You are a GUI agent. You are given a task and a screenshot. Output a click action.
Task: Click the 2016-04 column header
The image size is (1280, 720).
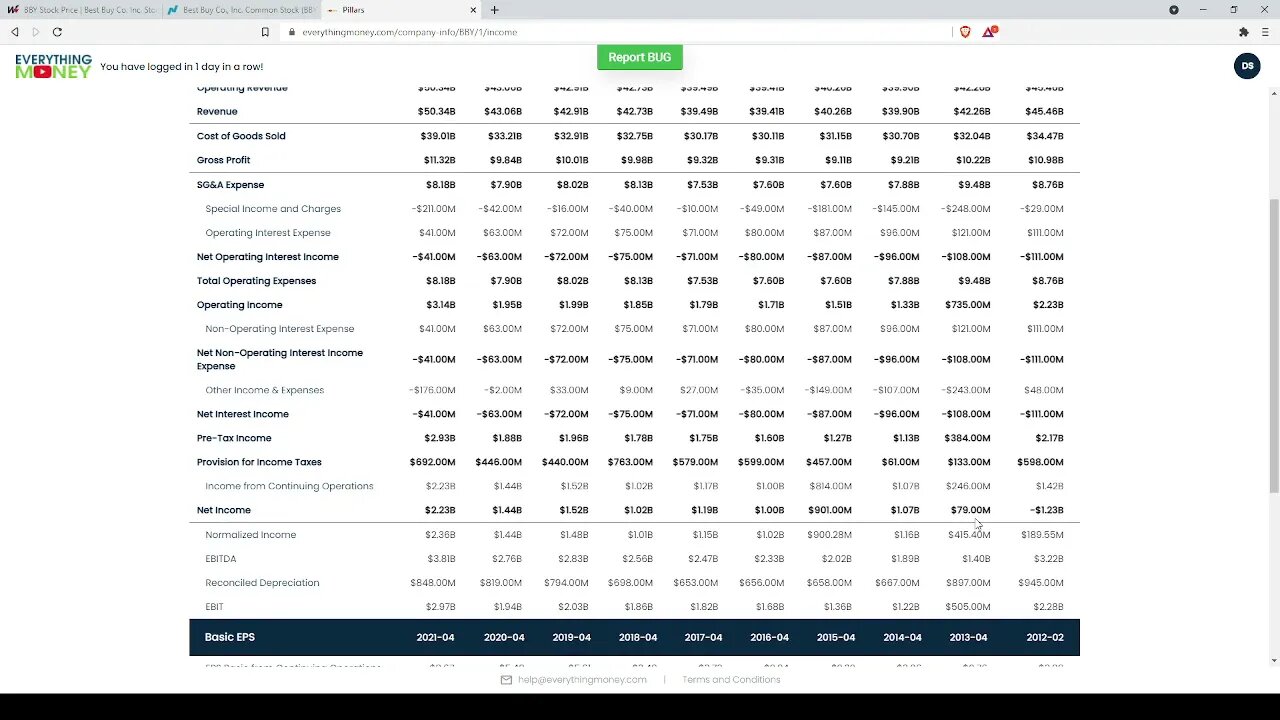tap(769, 637)
